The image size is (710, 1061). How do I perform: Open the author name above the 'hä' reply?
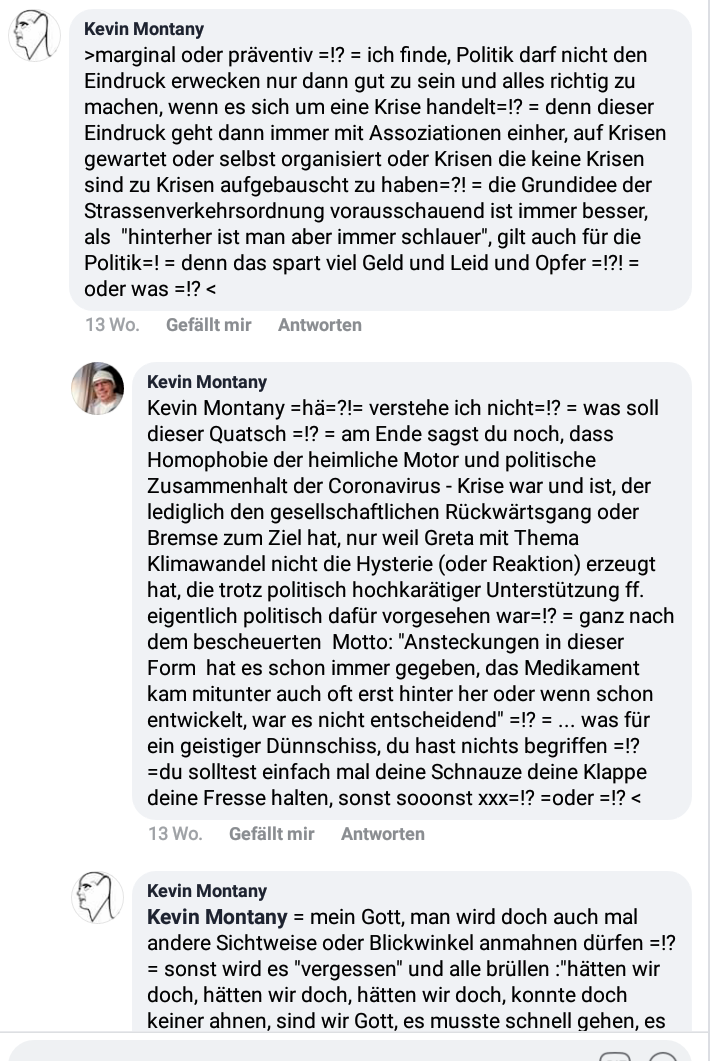pos(207,382)
